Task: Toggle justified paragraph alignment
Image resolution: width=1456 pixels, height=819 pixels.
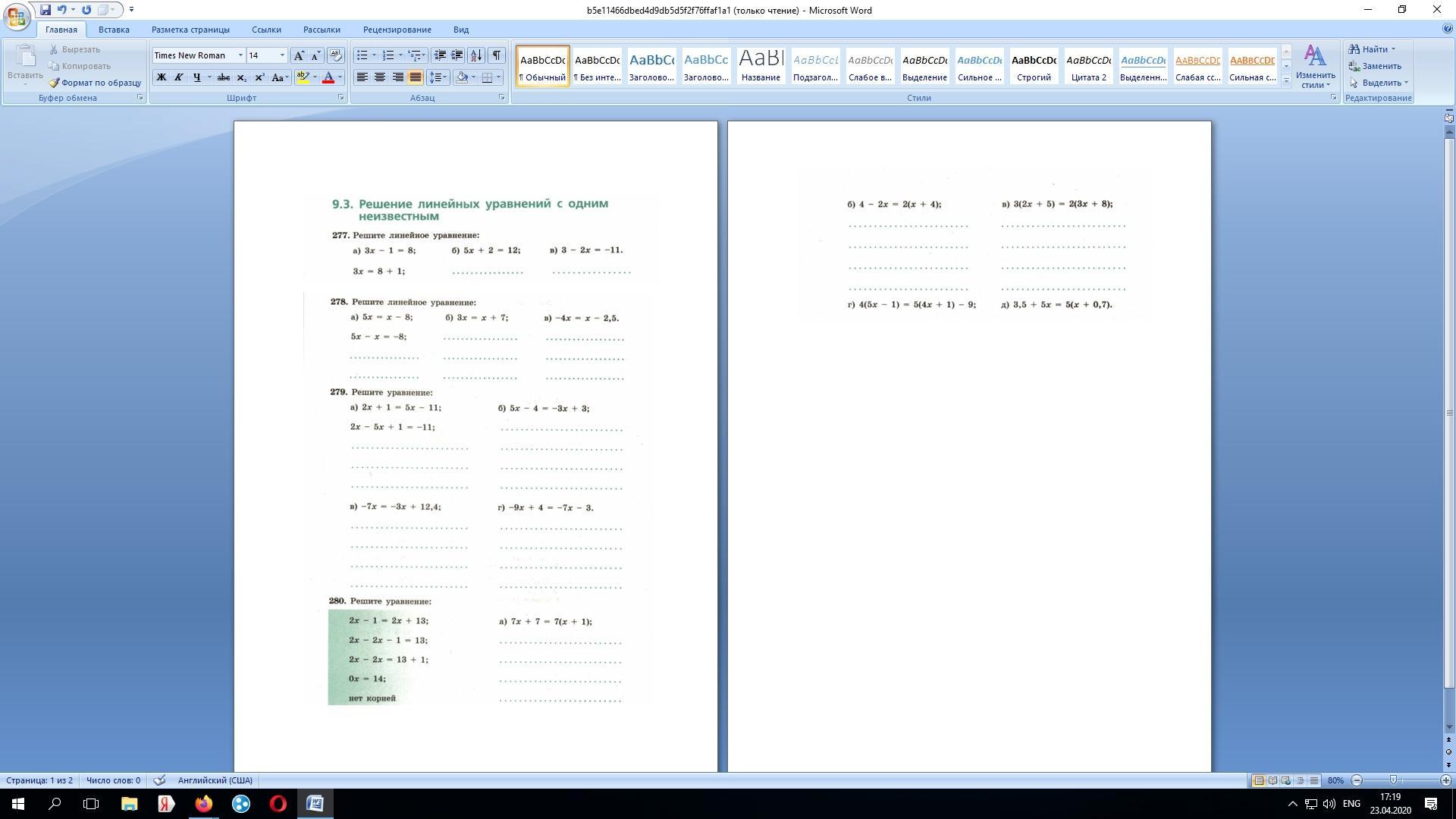Action: click(x=415, y=77)
